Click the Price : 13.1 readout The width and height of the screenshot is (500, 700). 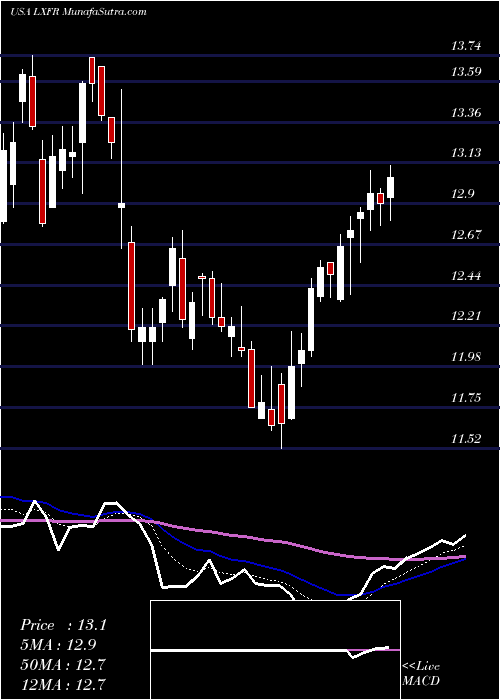[x=63, y=625]
